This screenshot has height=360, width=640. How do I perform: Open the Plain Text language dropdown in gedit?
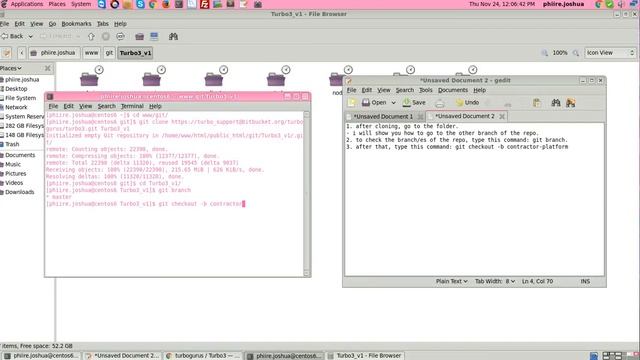pos(451,281)
